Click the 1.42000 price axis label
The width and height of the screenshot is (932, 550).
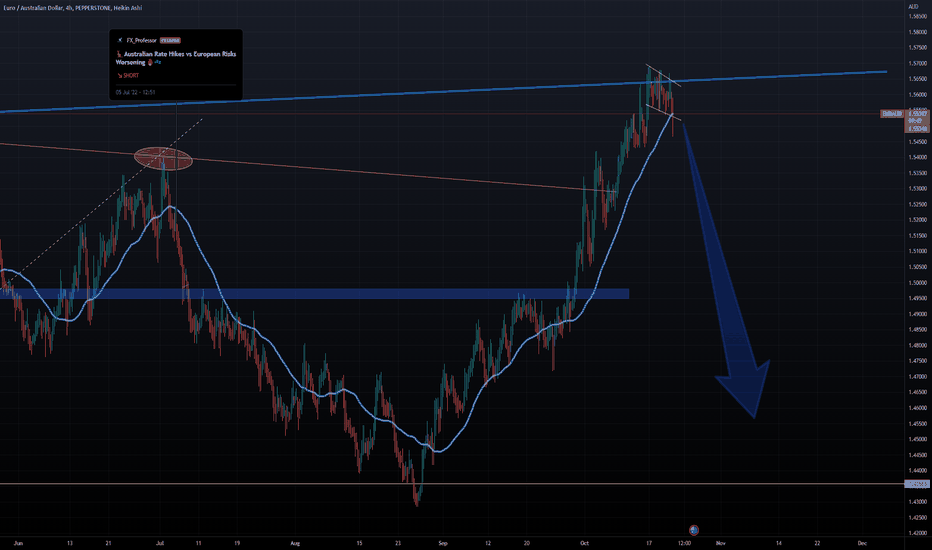(918, 533)
